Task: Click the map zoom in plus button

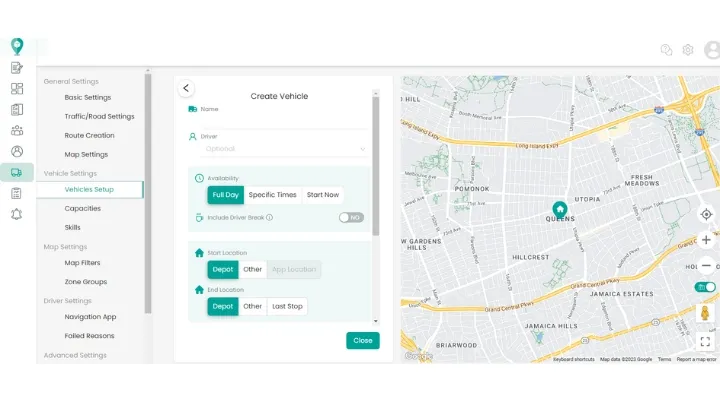Action: [x=706, y=240]
